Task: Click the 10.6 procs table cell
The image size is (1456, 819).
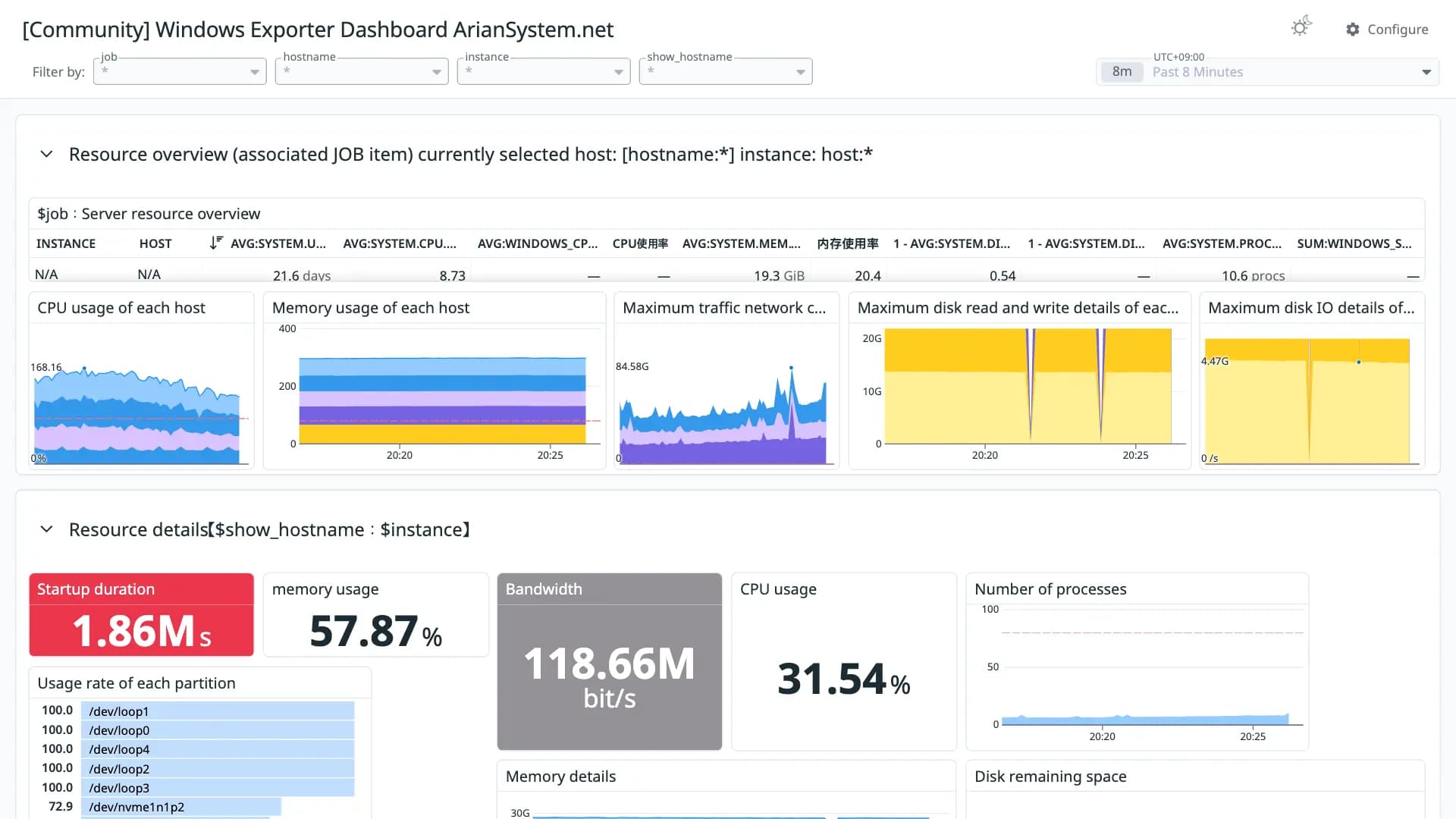Action: point(1253,275)
